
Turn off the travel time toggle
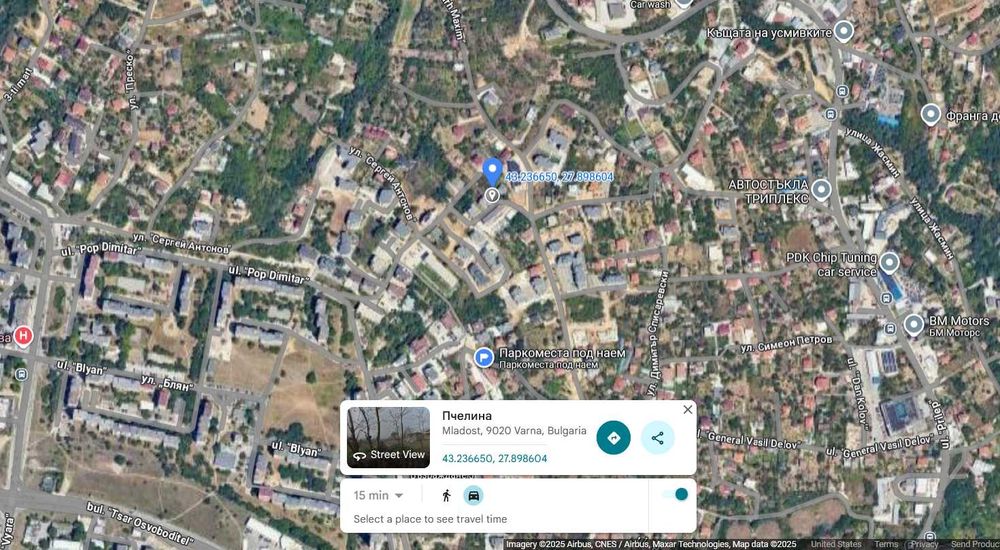pyautogui.click(x=675, y=494)
